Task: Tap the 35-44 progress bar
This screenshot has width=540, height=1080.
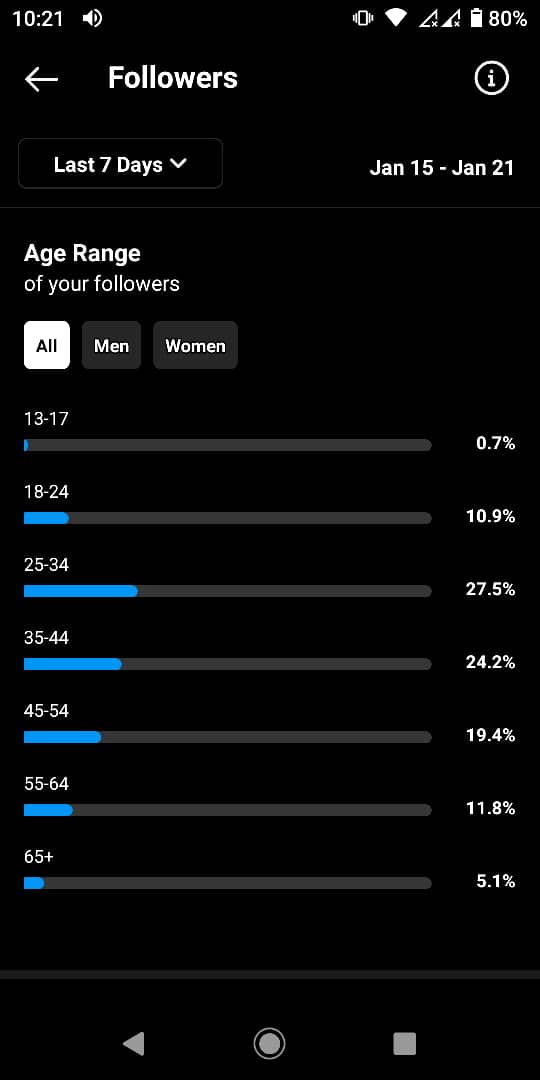Action: [x=228, y=664]
